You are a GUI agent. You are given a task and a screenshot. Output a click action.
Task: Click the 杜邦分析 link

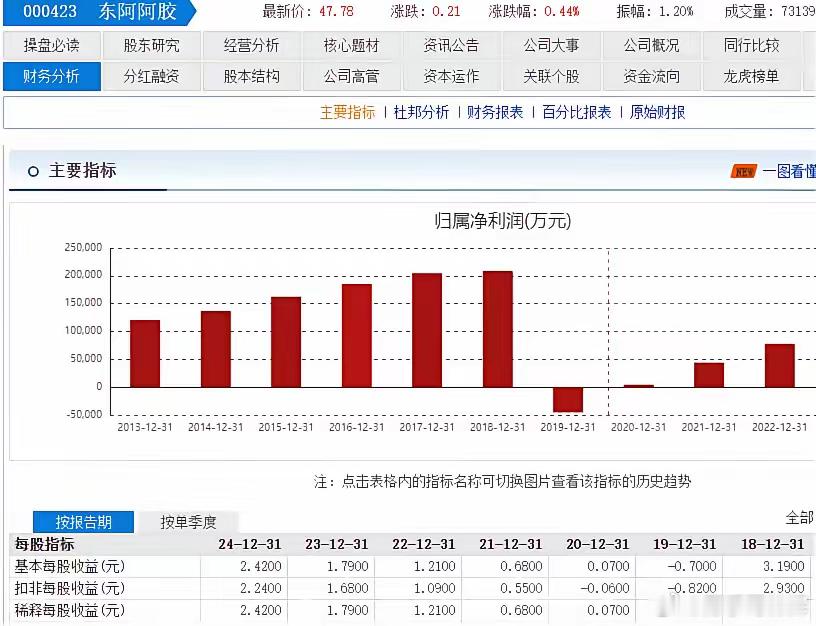421,112
